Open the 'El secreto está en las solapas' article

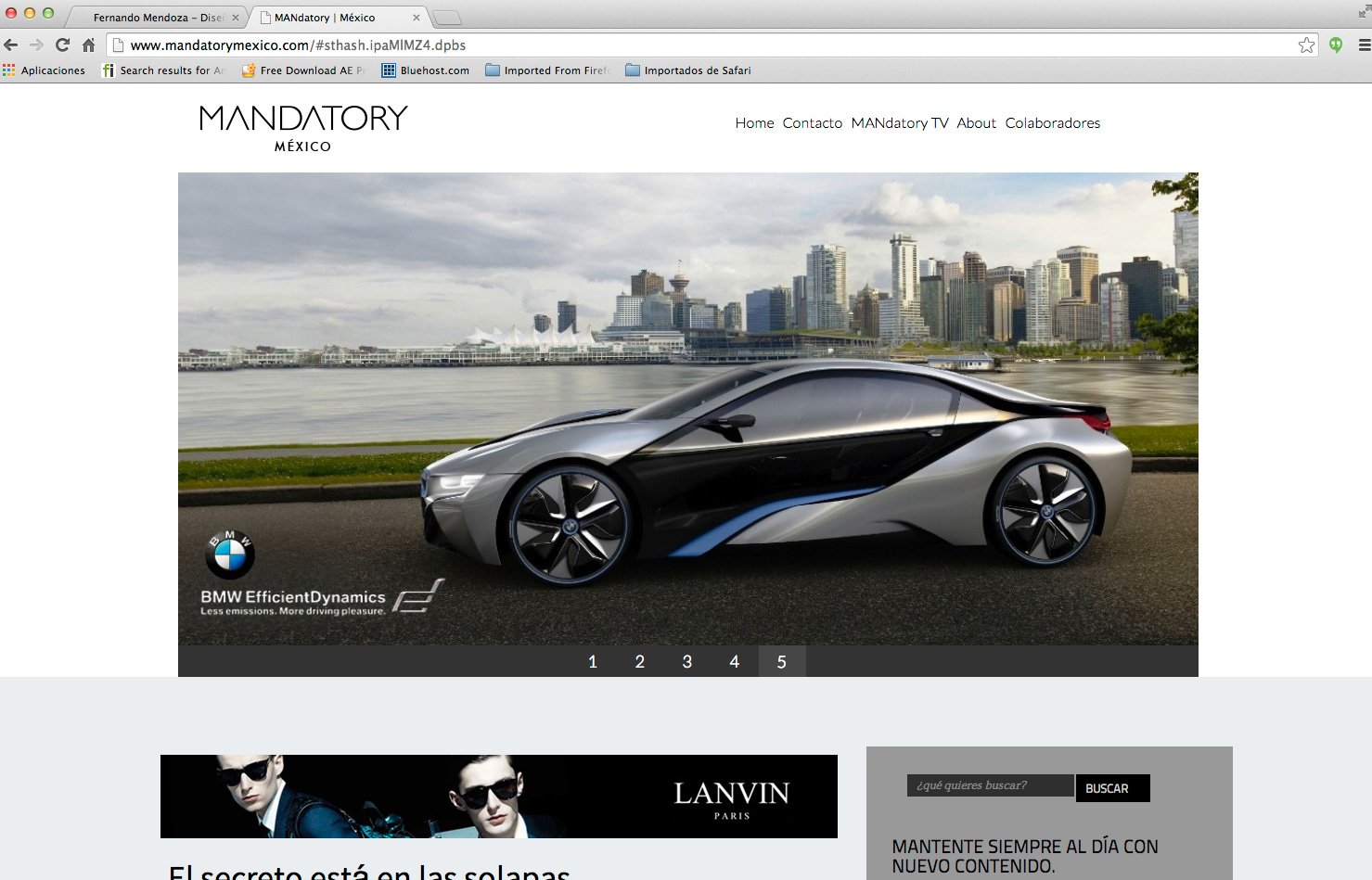(369, 872)
